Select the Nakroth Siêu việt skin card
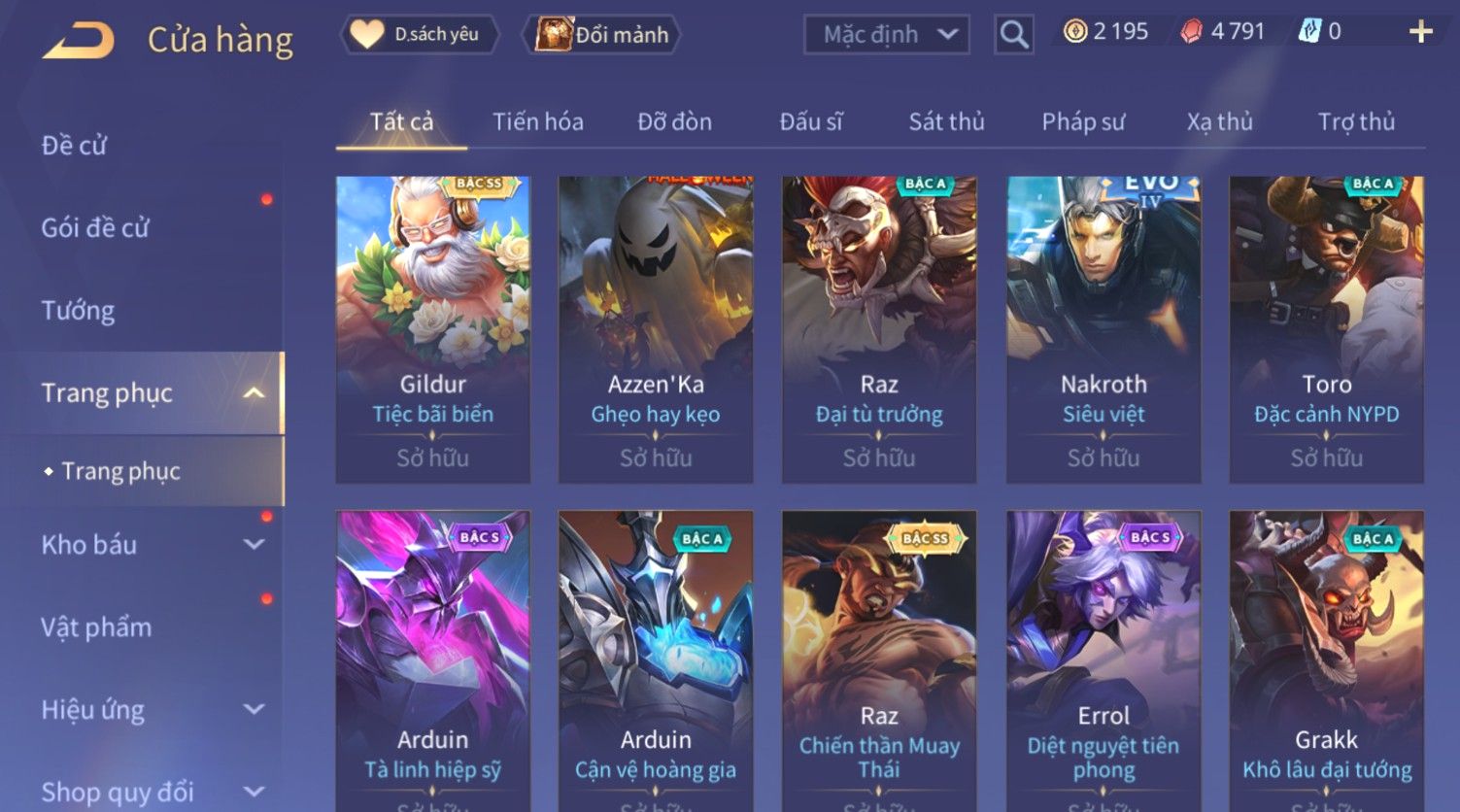Screen dimensions: 1460x812 (x=1103, y=329)
